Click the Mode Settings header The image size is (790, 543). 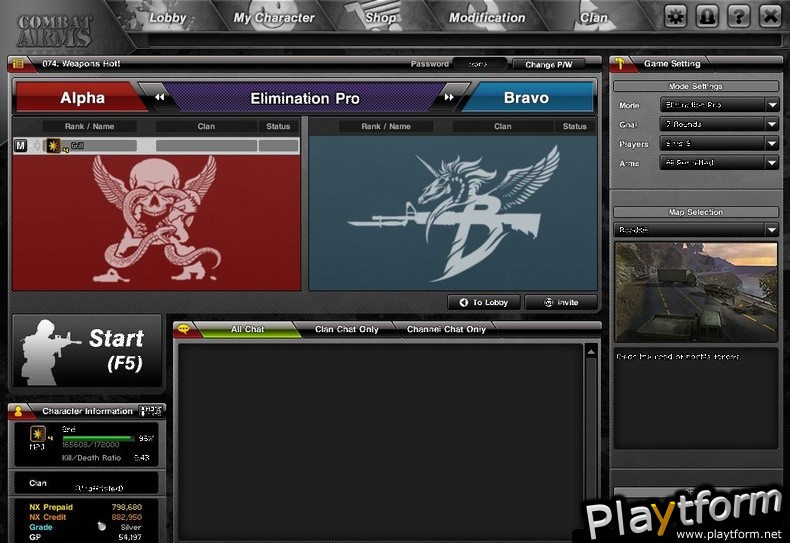click(696, 86)
